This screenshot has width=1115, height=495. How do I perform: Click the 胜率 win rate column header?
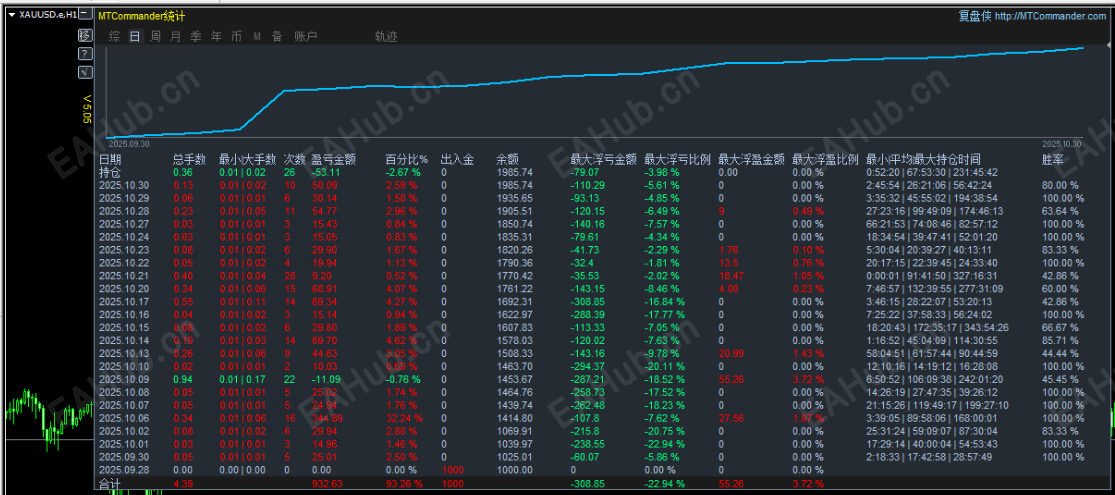[x=1052, y=159]
